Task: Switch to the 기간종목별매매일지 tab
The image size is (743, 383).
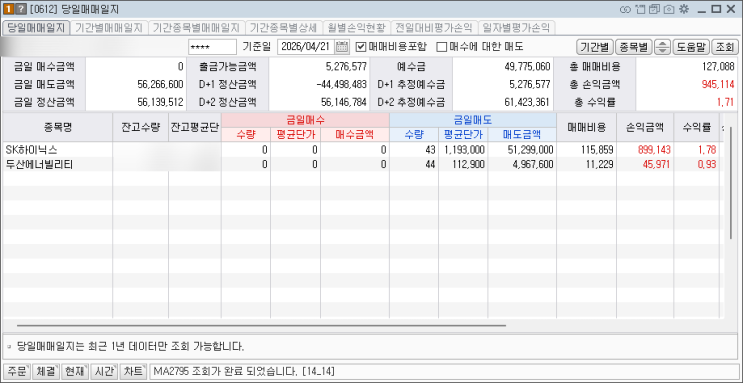Action: [197, 27]
